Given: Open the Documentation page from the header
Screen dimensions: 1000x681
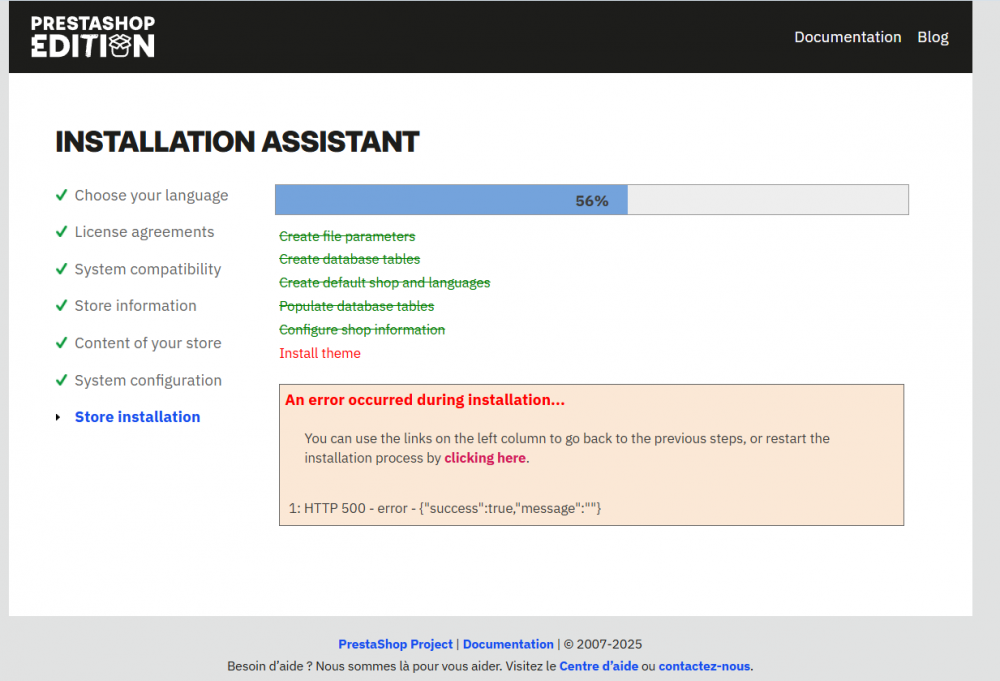Looking at the screenshot, I should 848,37.
